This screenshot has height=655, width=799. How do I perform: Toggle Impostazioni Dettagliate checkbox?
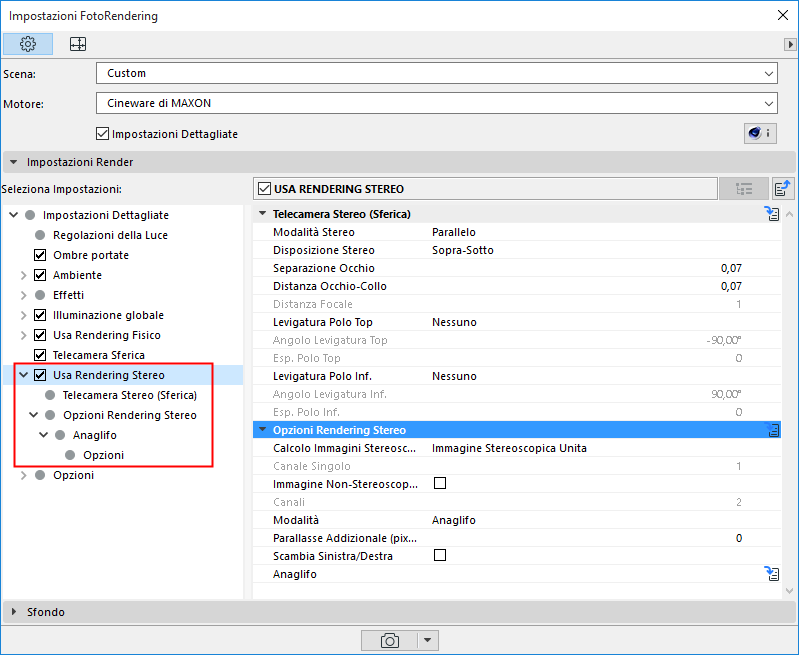(x=102, y=134)
